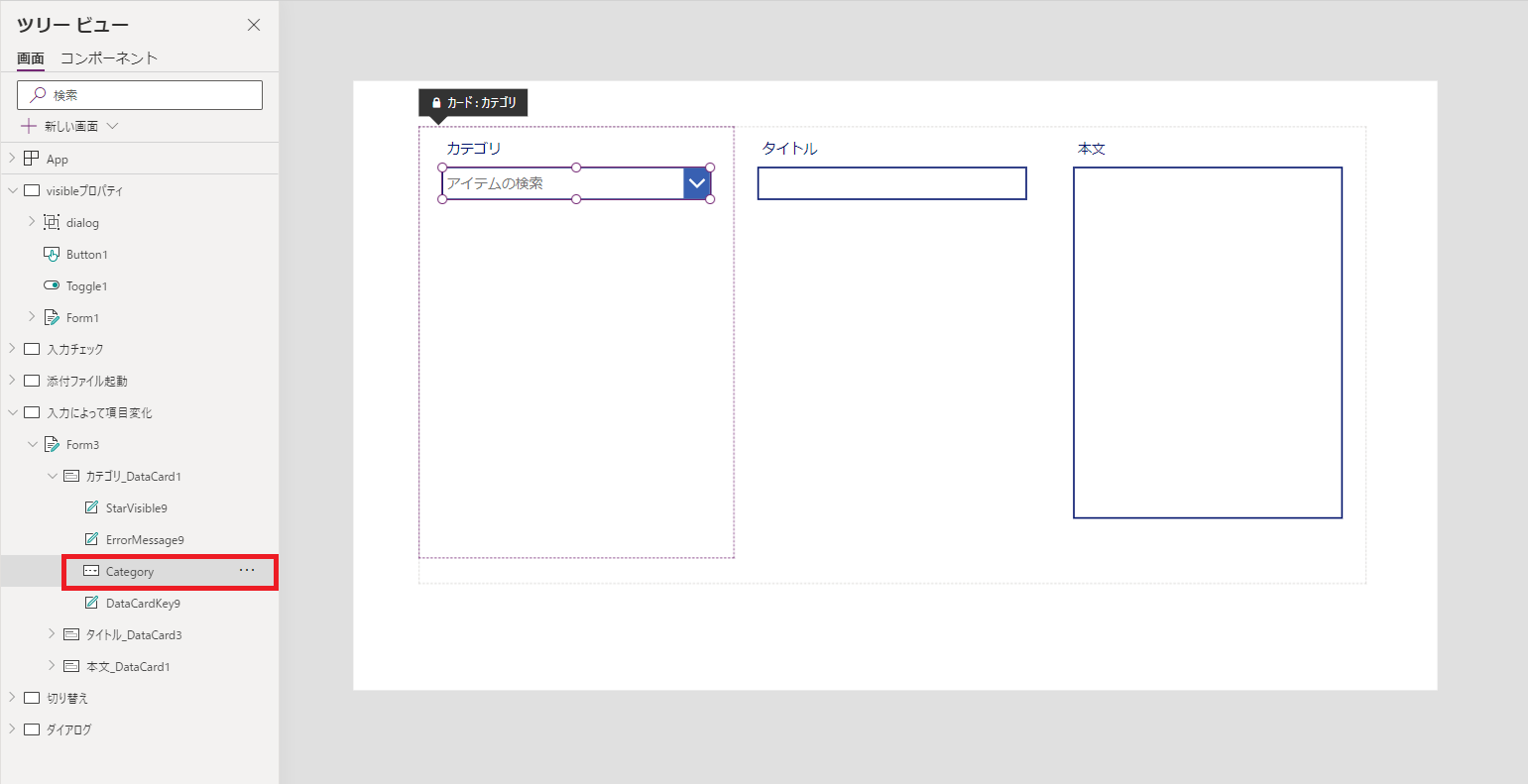
Task: Expand the dialog group chevron
Action: tap(32, 222)
